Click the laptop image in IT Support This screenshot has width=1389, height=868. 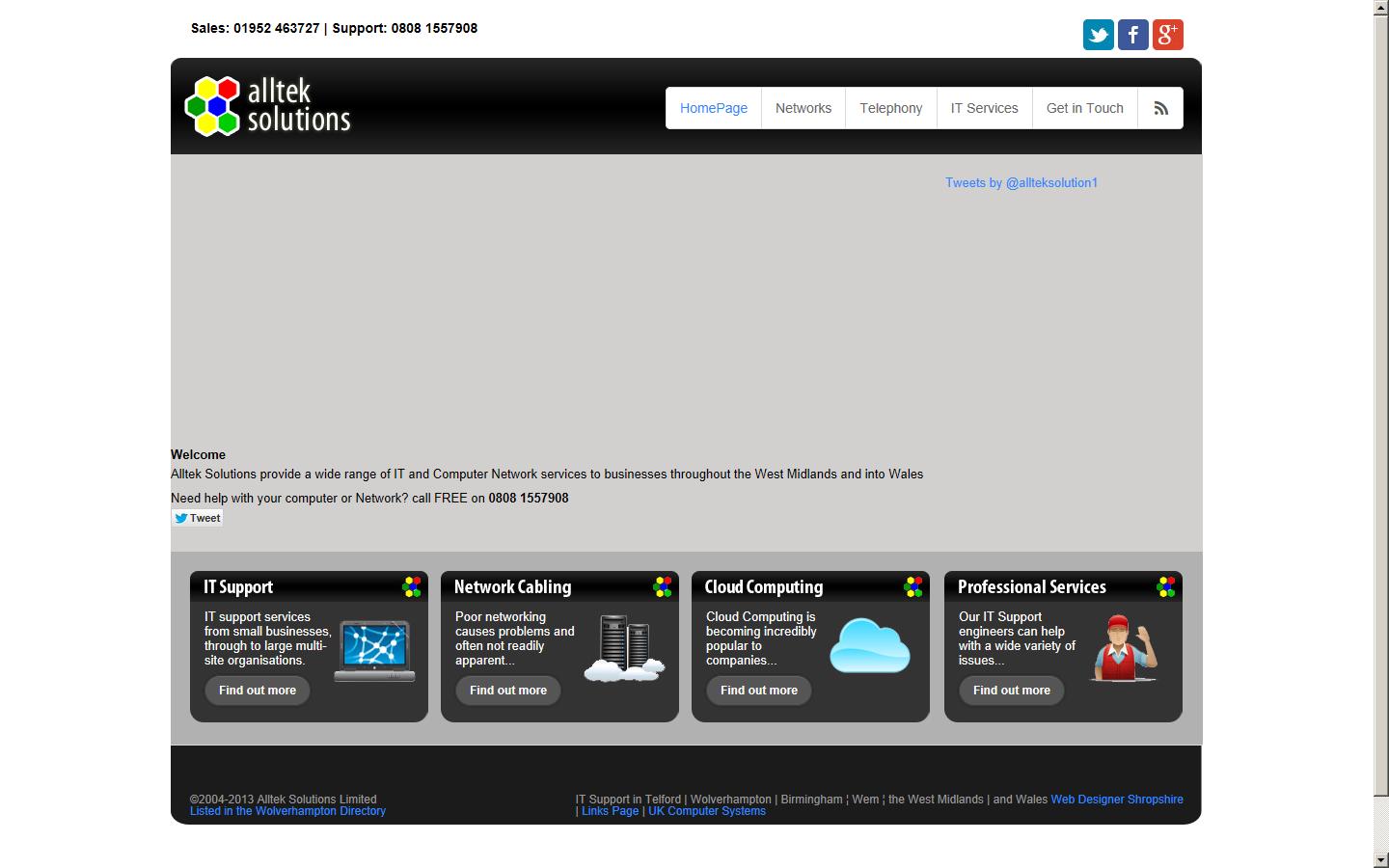(x=374, y=651)
